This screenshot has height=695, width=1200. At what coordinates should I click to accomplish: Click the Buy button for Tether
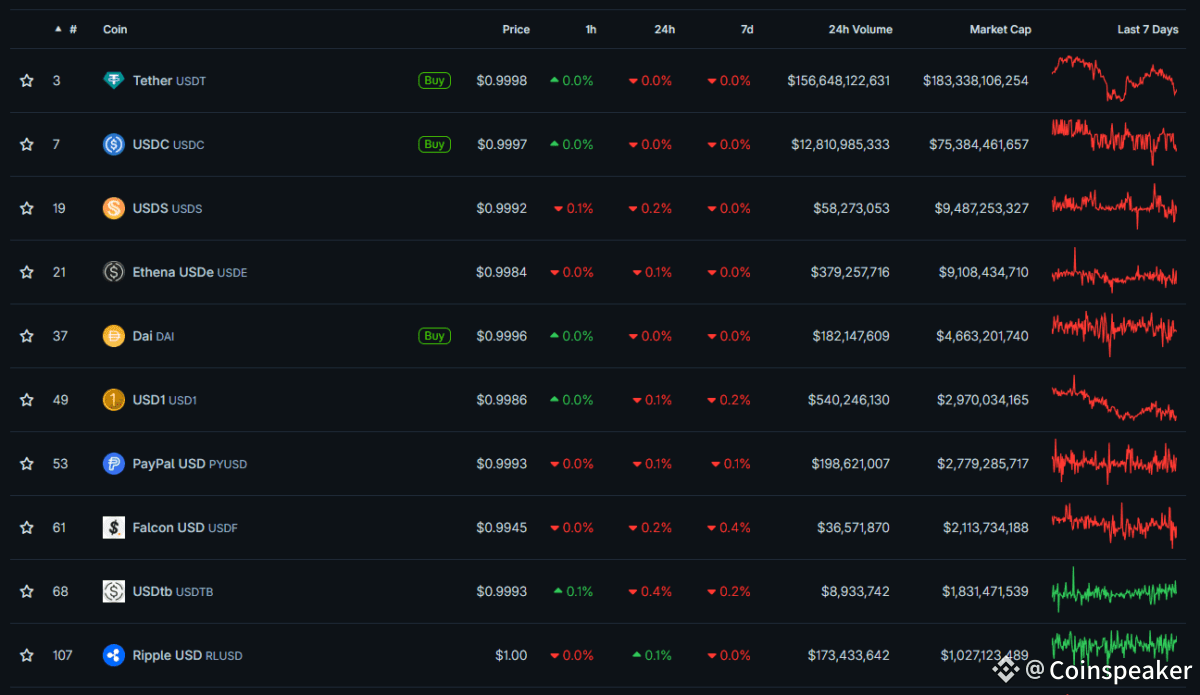pos(434,81)
